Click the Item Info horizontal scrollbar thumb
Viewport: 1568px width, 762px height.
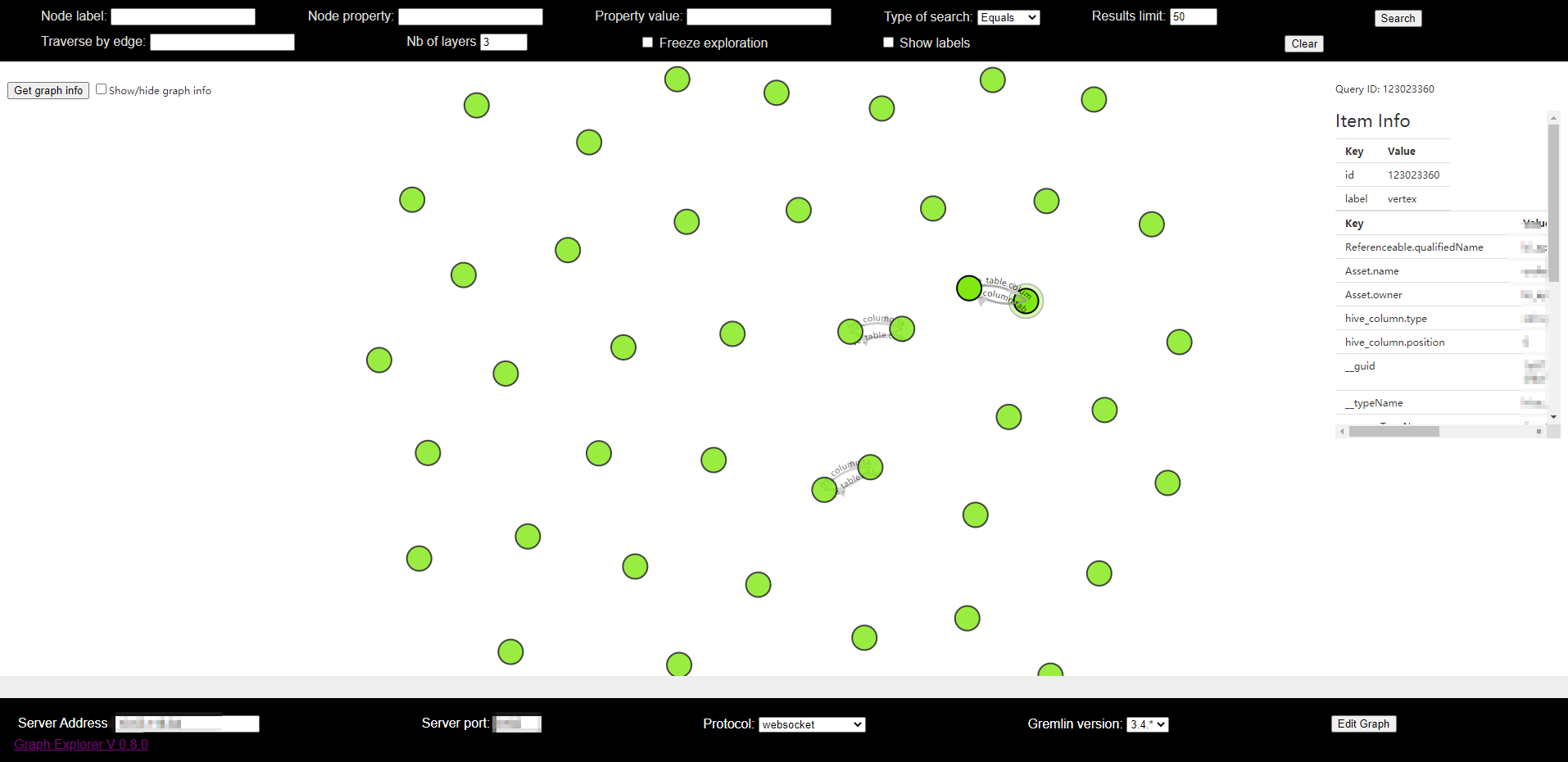[x=1394, y=431]
